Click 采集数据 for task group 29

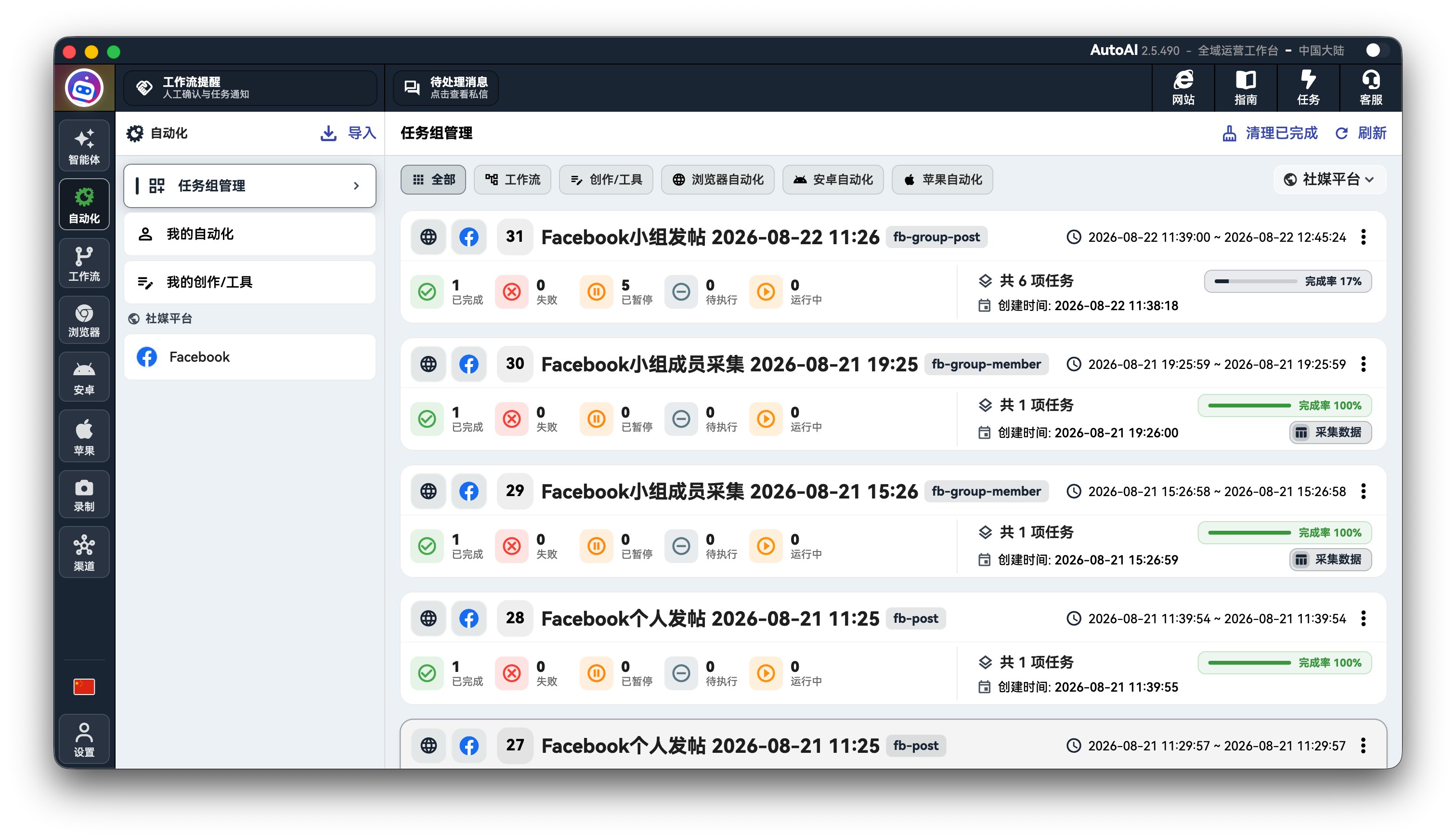(x=1330, y=559)
